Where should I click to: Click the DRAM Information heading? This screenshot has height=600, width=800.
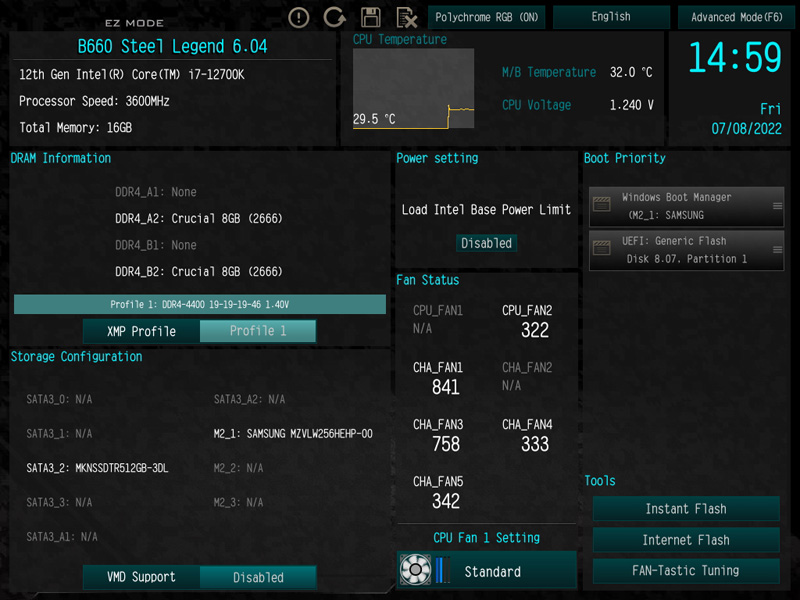click(x=61, y=158)
